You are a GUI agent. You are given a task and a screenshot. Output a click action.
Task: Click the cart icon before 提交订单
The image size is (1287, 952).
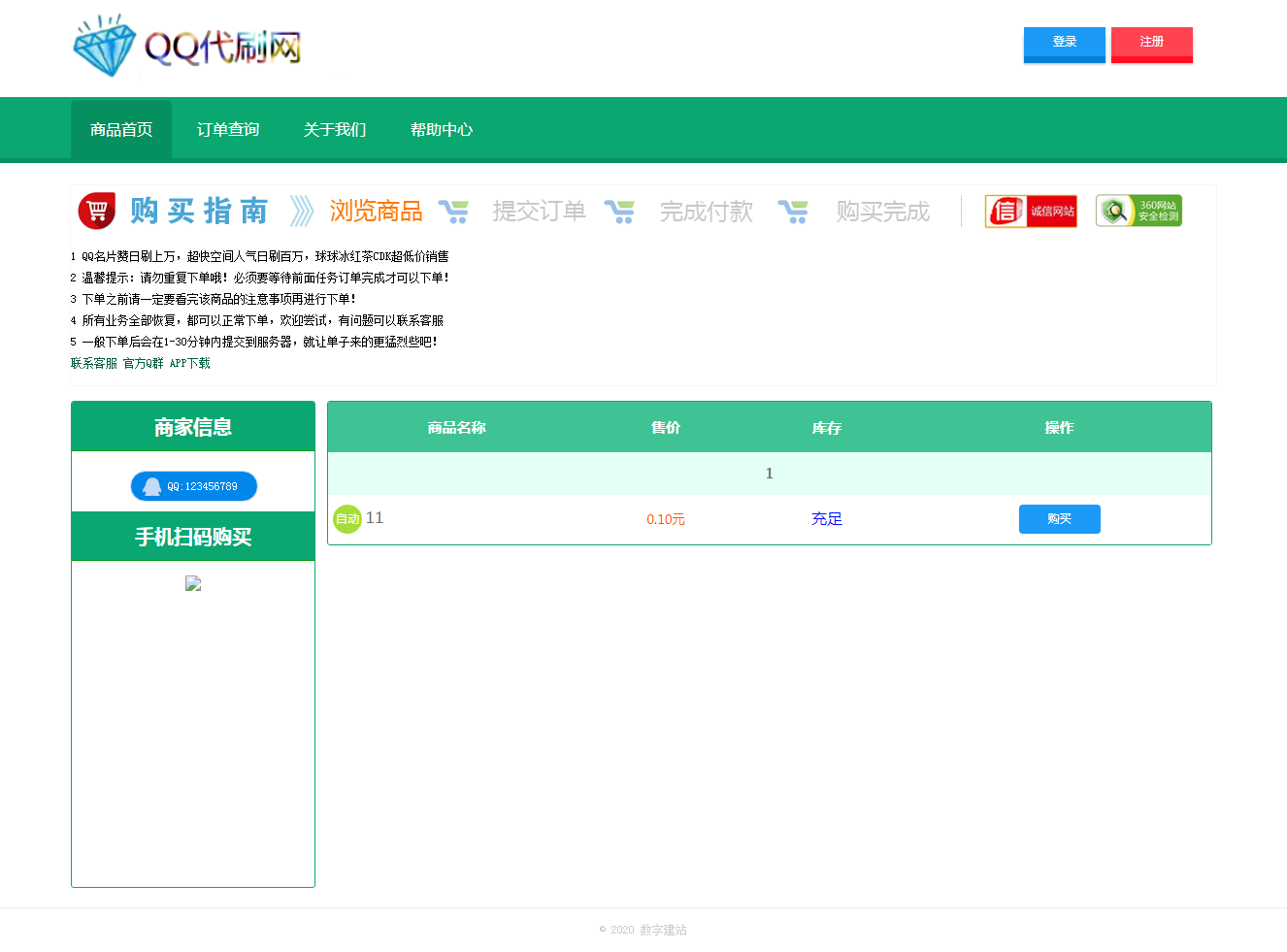pyautogui.click(x=453, y=211)
